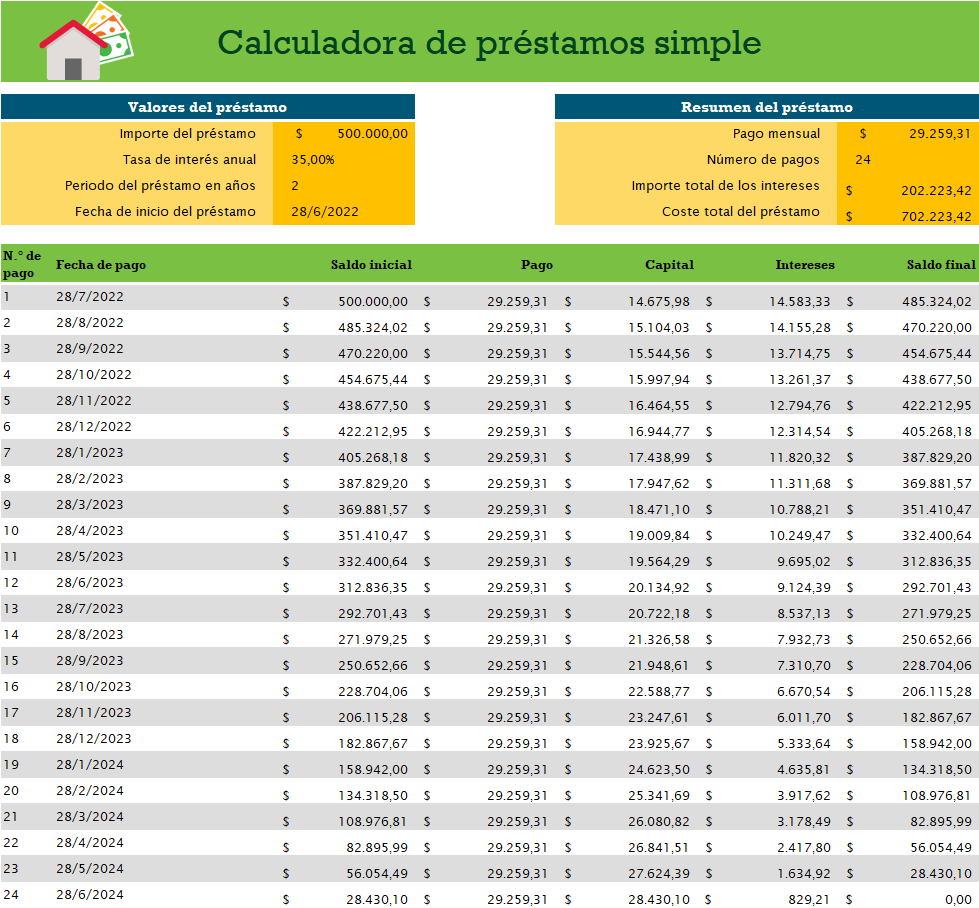979x908 pixels.
Task: Select capital value 15.104,03
Action: coord(659,328)
